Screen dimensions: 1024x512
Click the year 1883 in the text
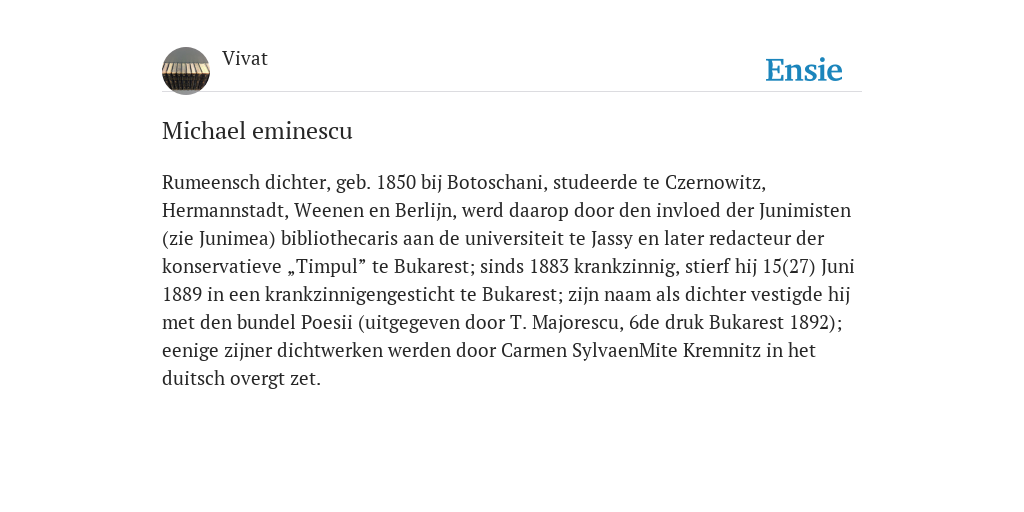pos(549,266)
